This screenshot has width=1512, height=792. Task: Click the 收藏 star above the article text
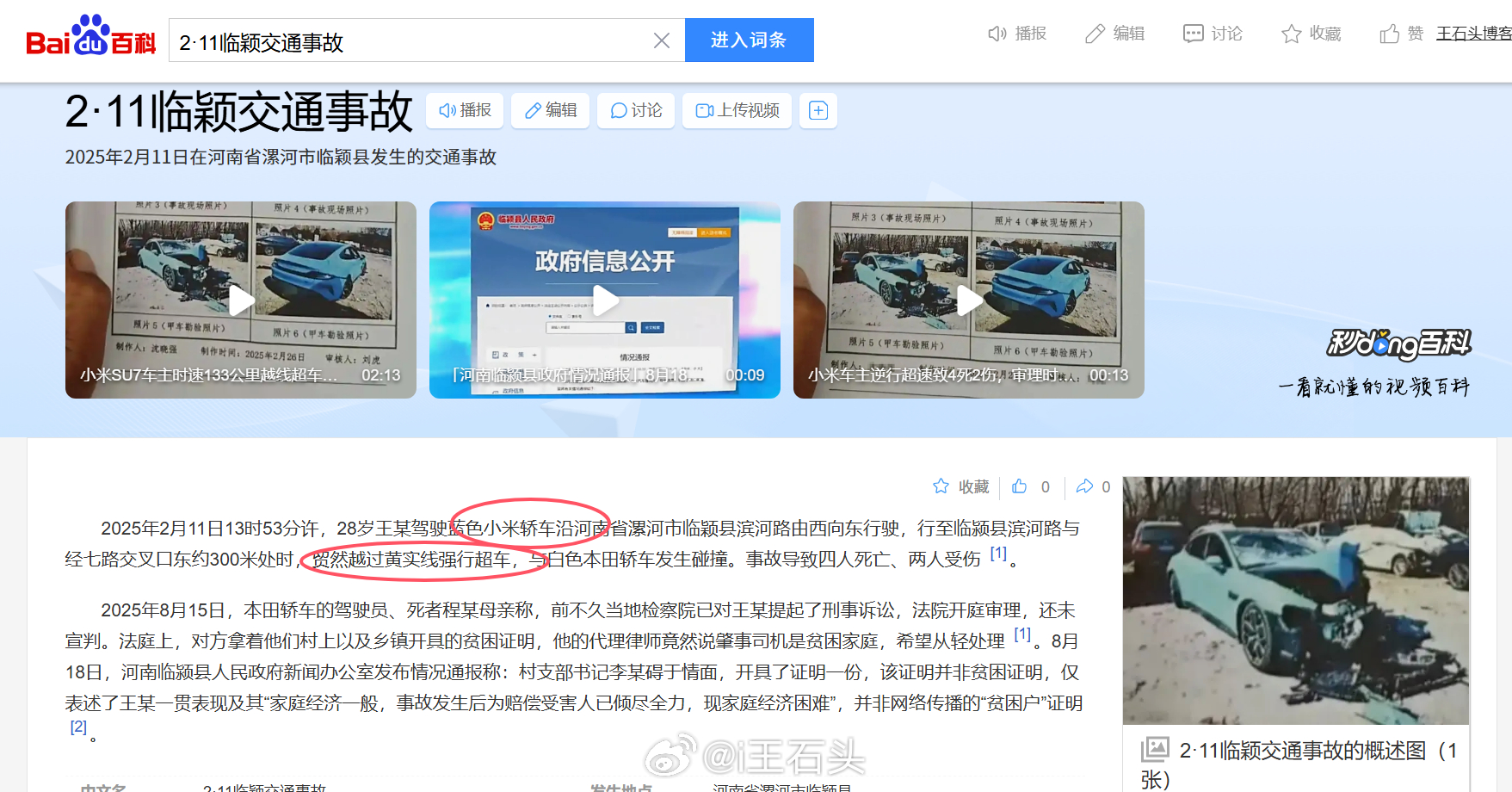[941, 486]
